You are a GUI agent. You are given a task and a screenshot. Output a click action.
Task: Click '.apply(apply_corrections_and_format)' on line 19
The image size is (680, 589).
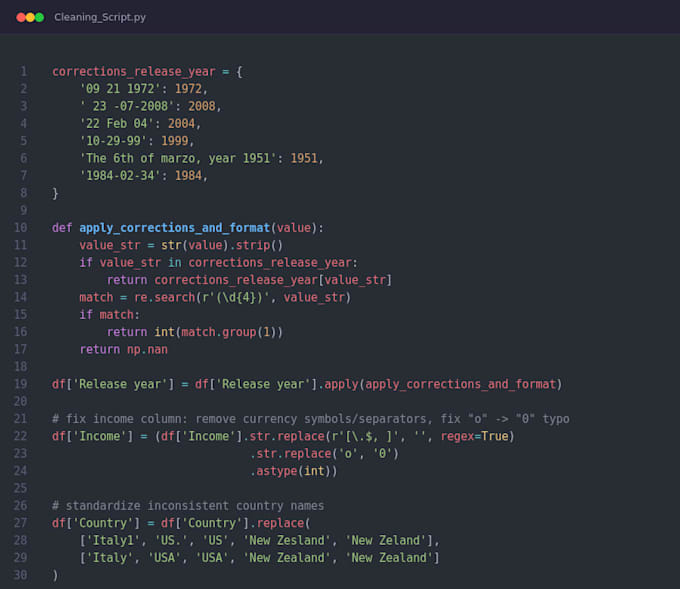440,384
